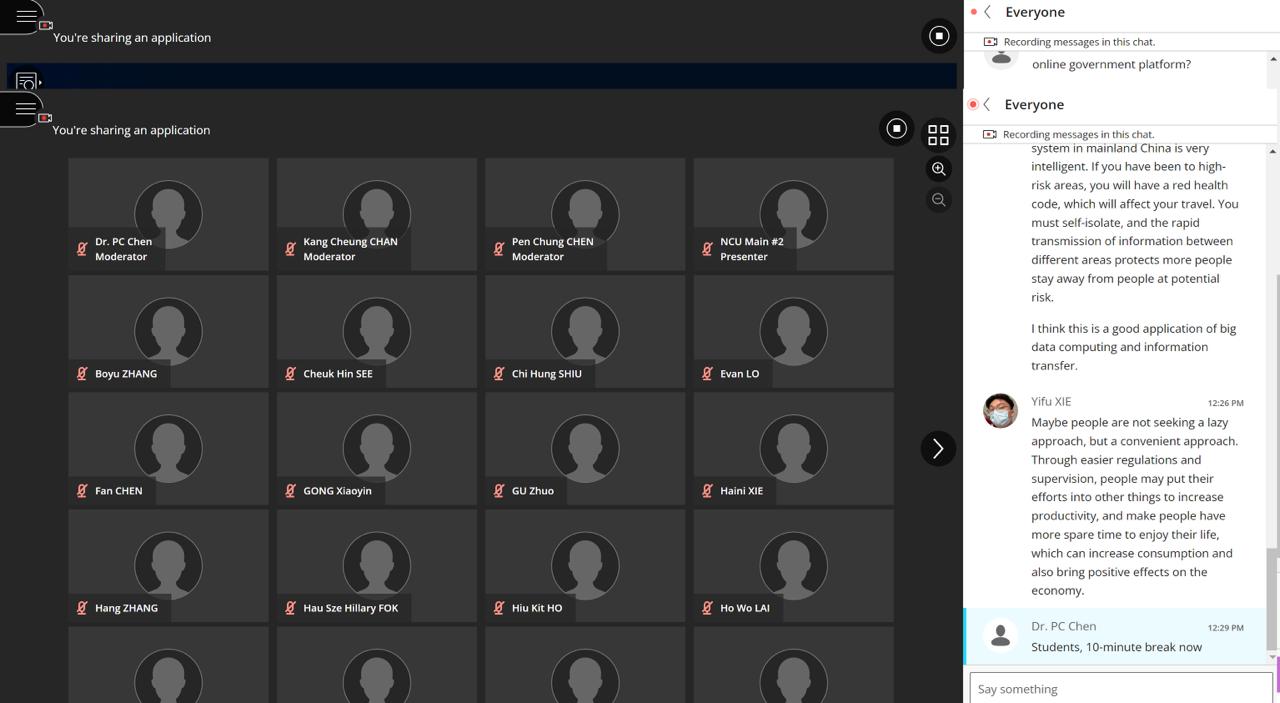The width and height of the screenshot is (1280, 703).
Task: Type in the Say something field
Action: click(1120, 688)
